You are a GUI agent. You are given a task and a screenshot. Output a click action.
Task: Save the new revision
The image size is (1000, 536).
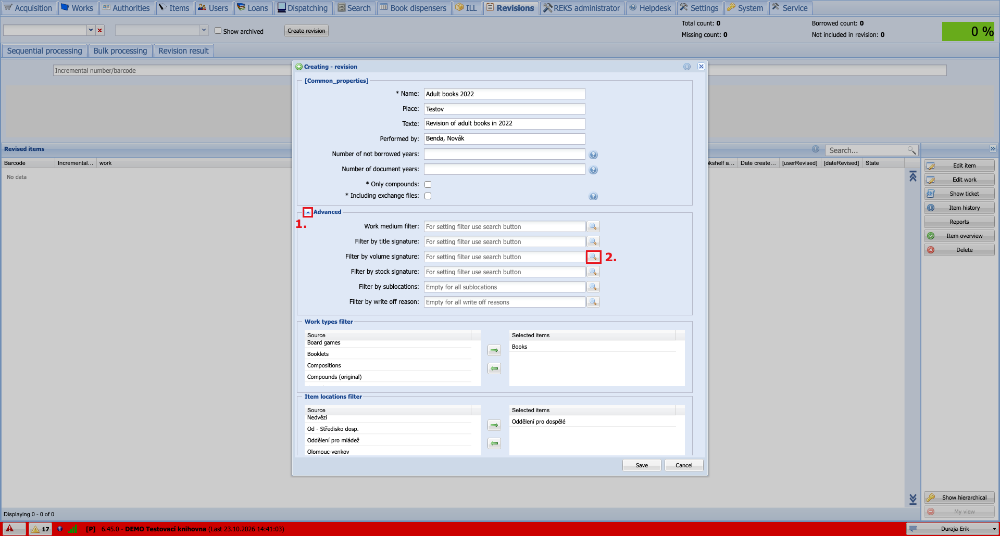pyautogui.click(x=642, y=465)
